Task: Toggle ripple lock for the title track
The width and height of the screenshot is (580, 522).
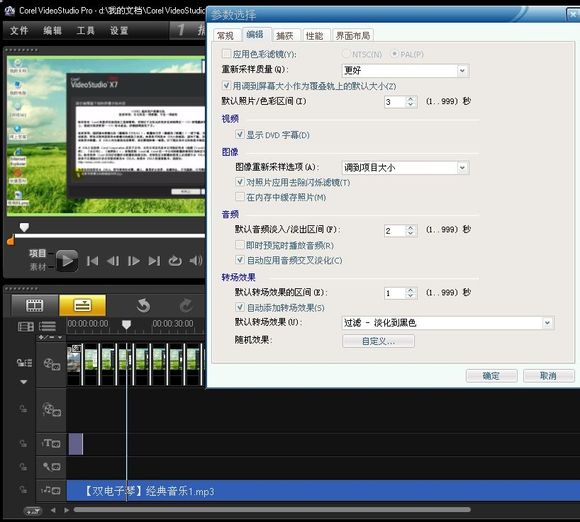Action: pos(23,443)
